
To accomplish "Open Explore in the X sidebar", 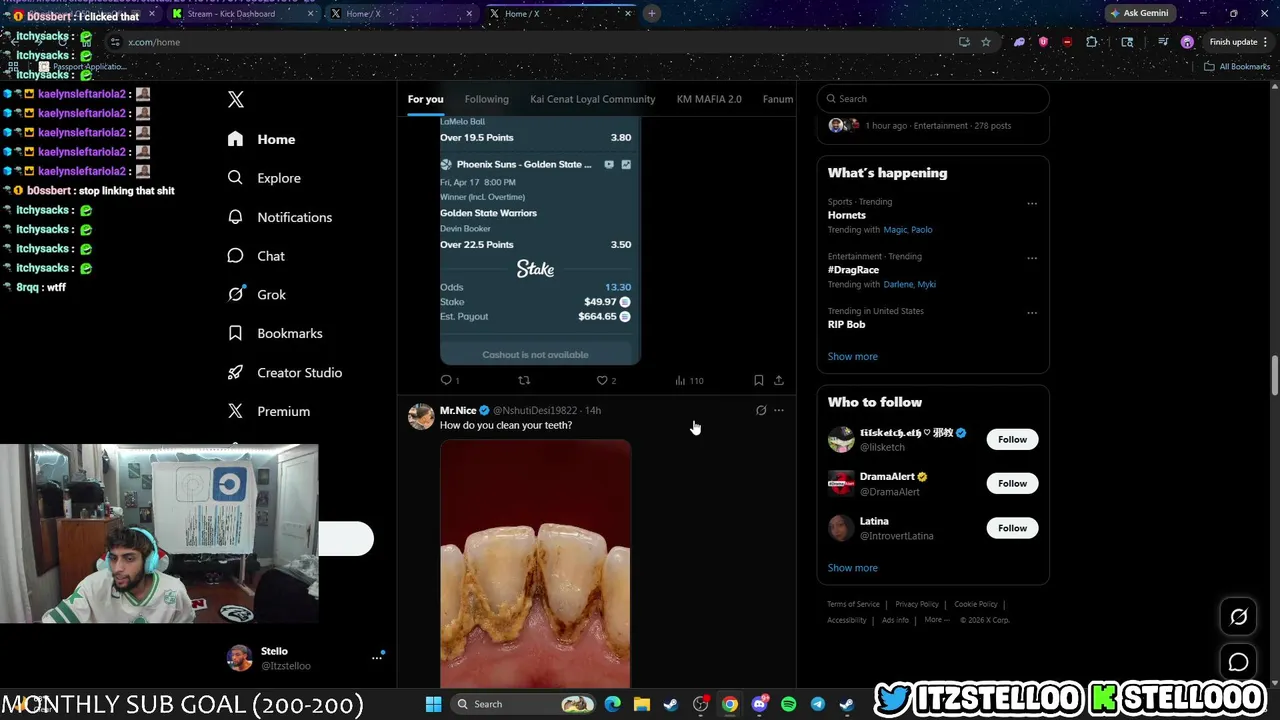I will coord(264,178).
